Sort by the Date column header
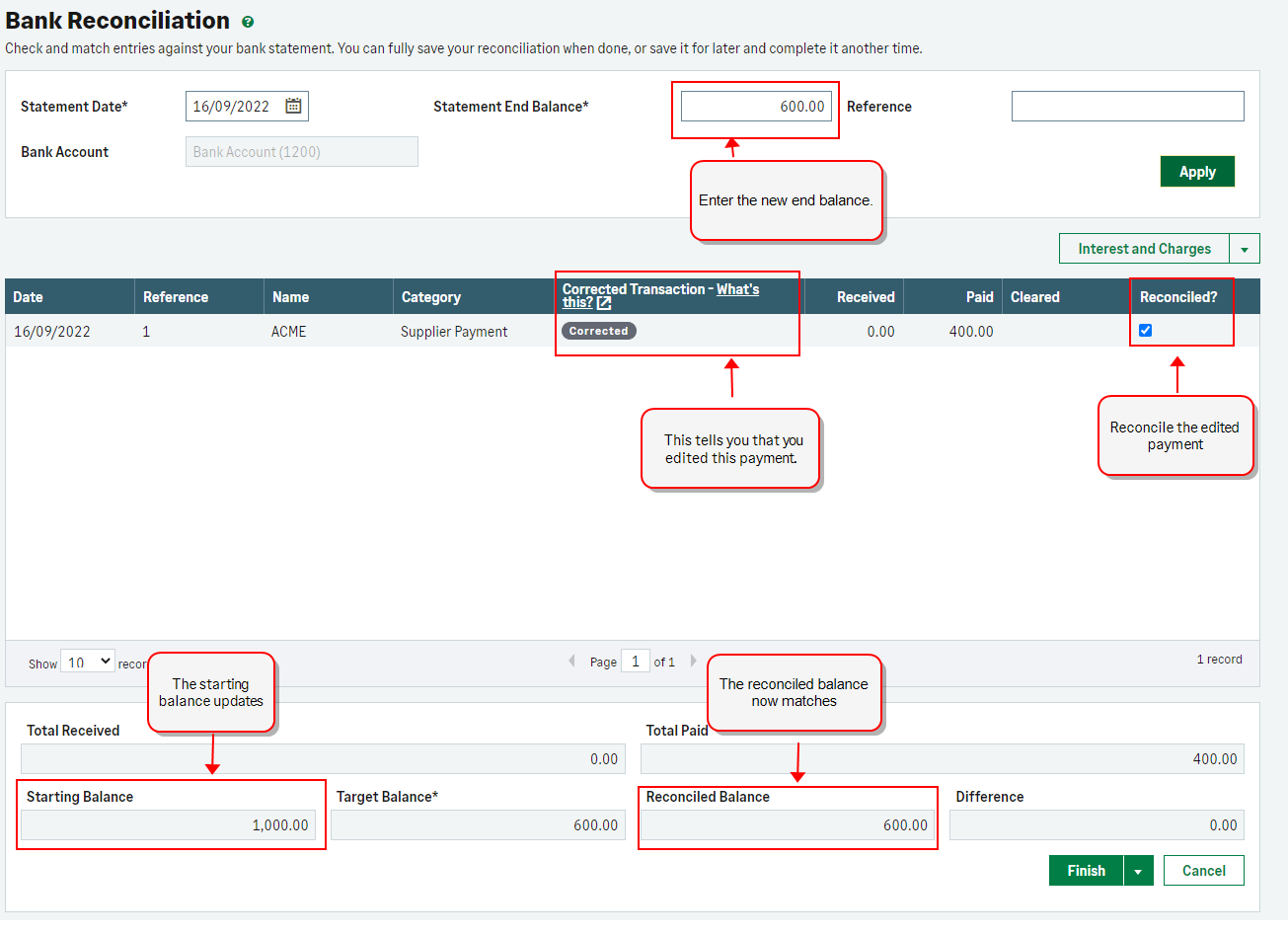Viewport: 1288px width, 937px height. tap(29, 297)
